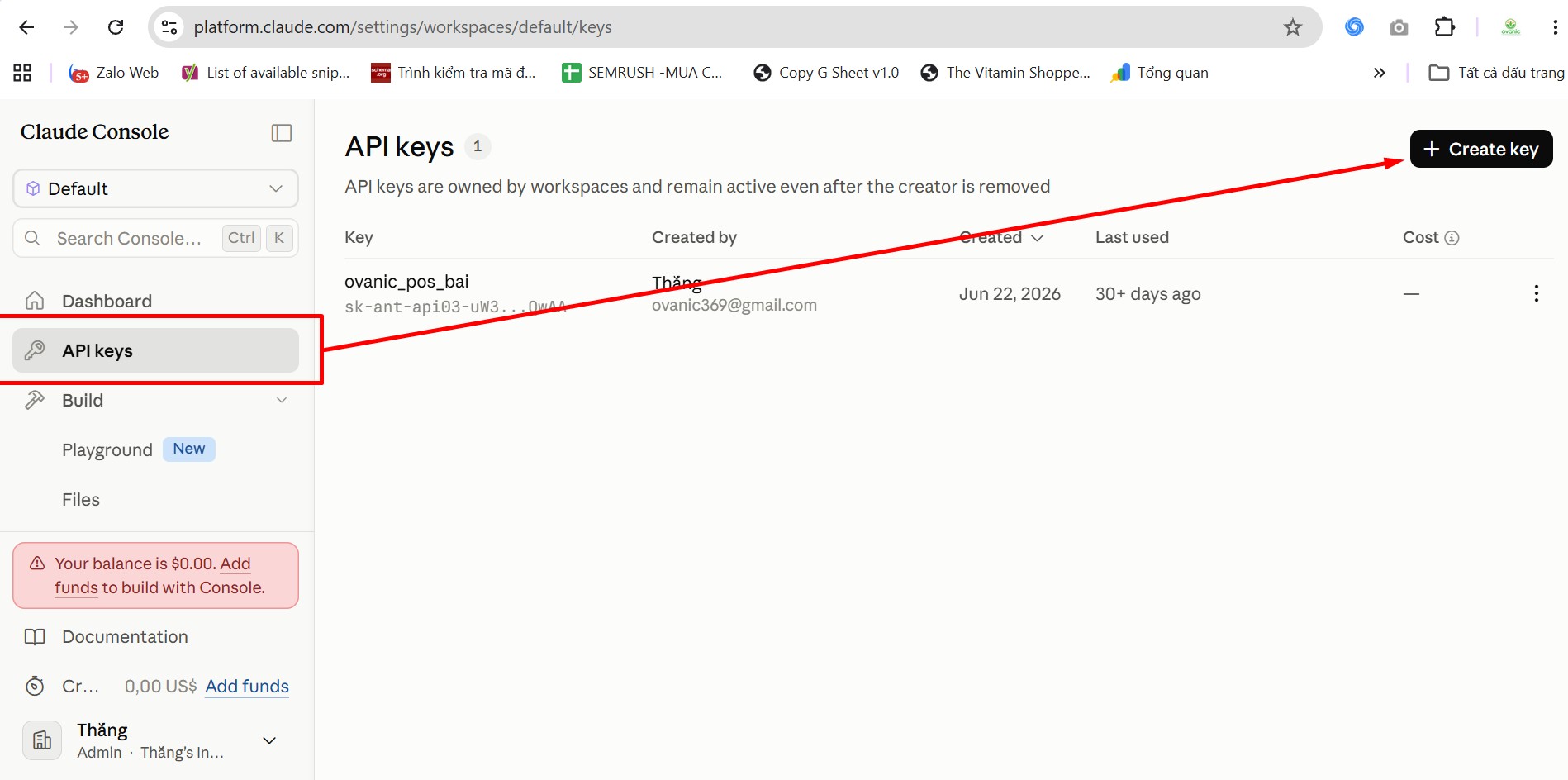Screen dimensions: 1568x780
Task: Open the browser extensions puzzle icon
Action: click(1444, 27)
